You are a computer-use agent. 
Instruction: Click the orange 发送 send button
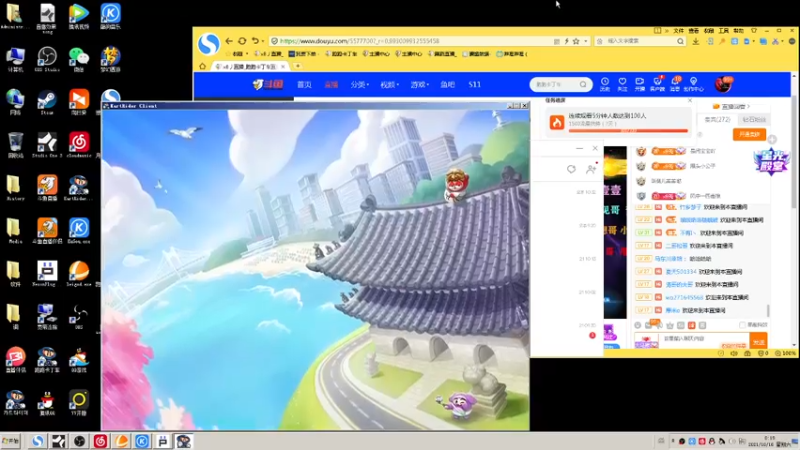[x=759, y=342]
